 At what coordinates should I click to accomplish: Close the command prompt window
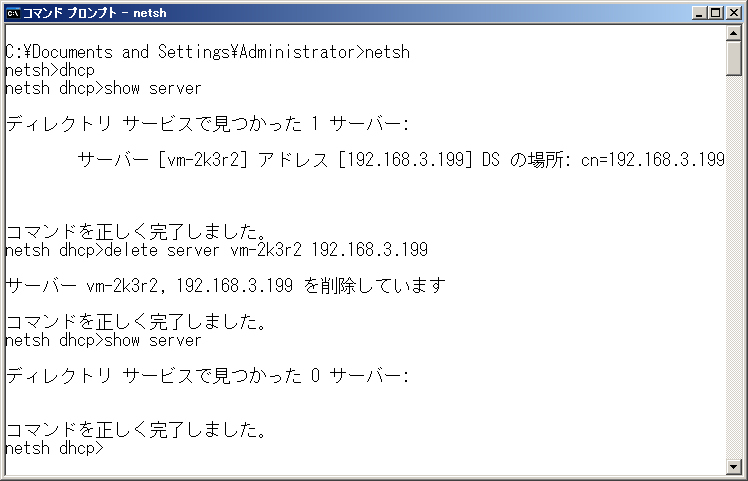[734, 13]
